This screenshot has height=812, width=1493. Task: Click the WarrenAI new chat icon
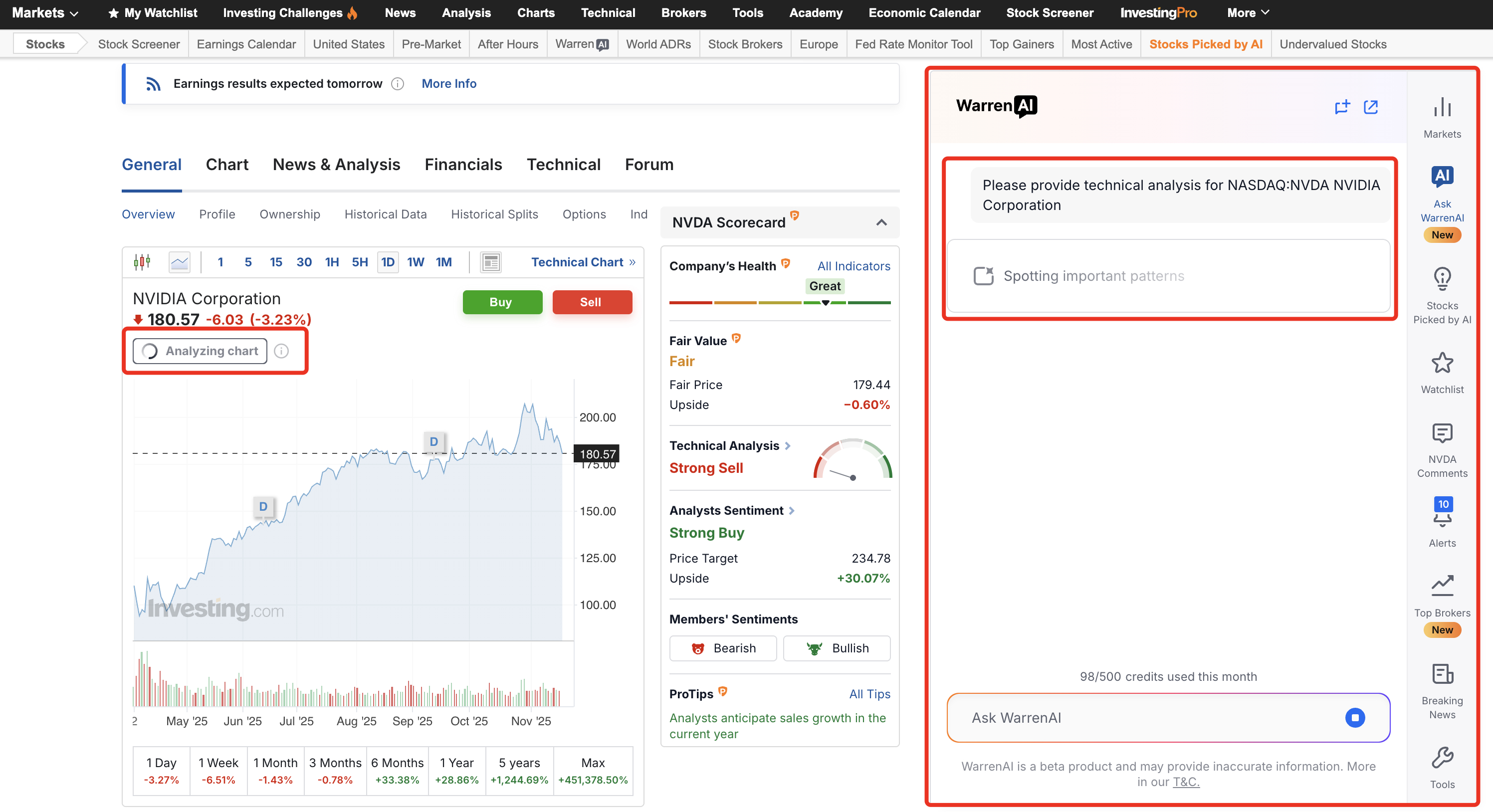pyautogui.click(x=1342, y=107)
